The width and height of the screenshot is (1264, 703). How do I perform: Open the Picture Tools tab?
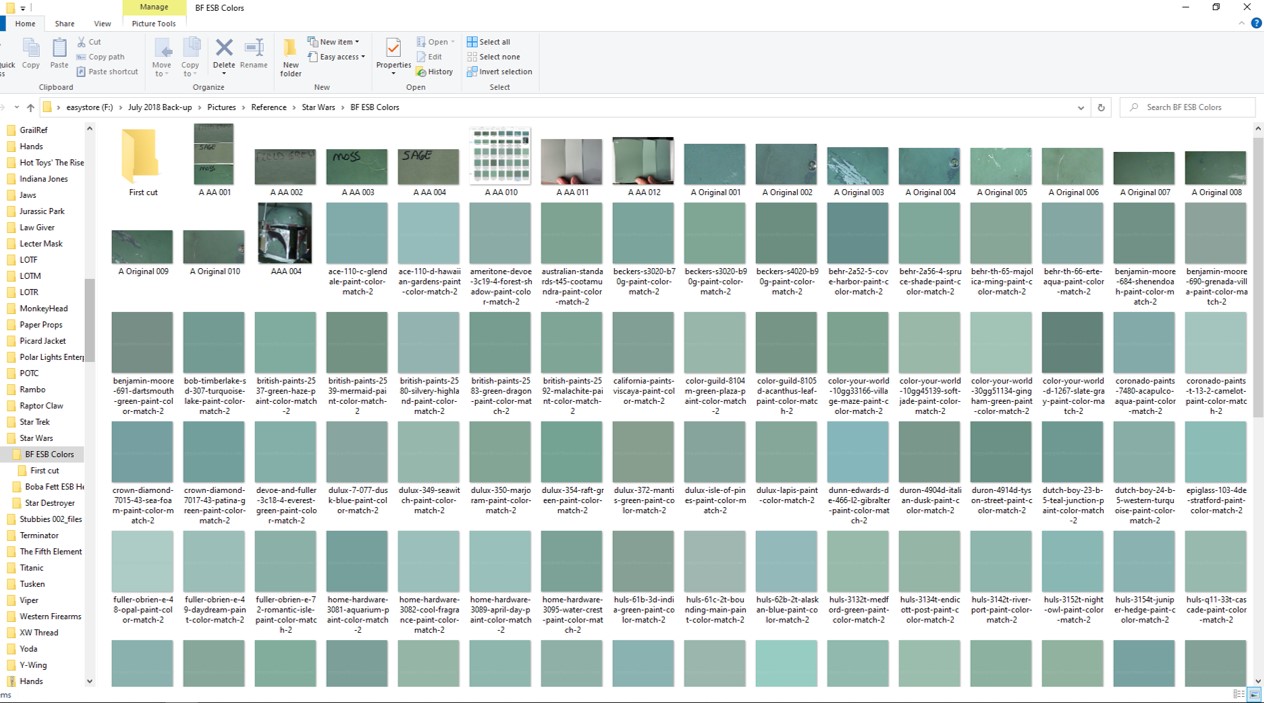(153, 23)
